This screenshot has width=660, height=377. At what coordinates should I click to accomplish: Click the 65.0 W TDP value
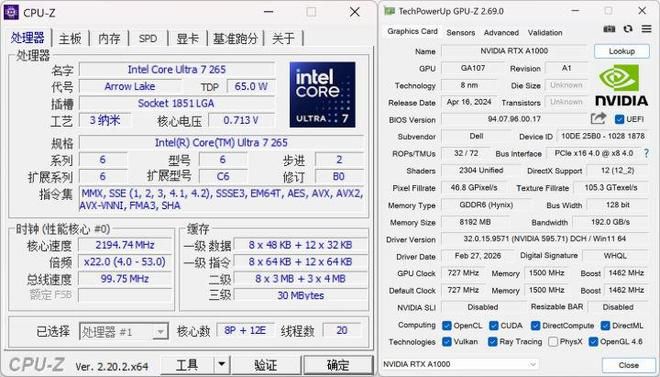251,87
